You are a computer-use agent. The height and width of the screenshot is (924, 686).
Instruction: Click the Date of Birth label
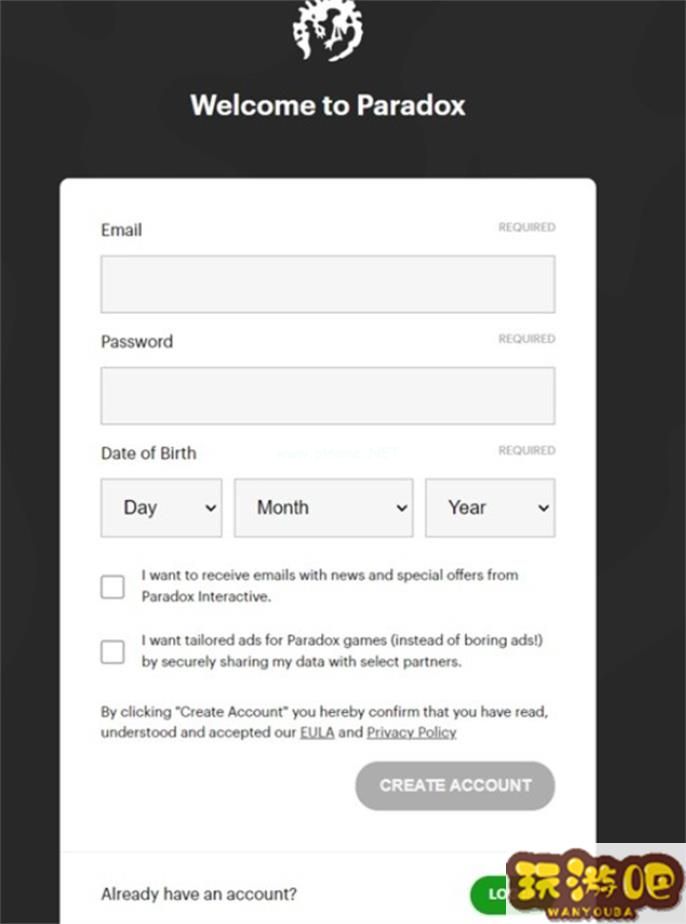click(149, 453)
